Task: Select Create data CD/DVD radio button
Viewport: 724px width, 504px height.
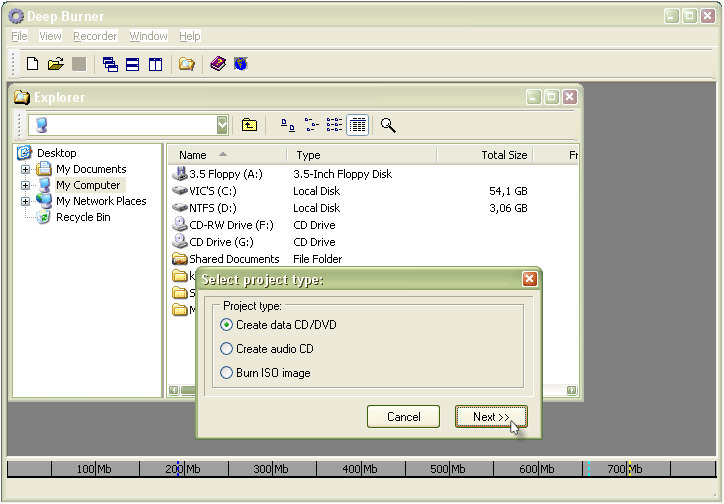Action: point(226,325)
